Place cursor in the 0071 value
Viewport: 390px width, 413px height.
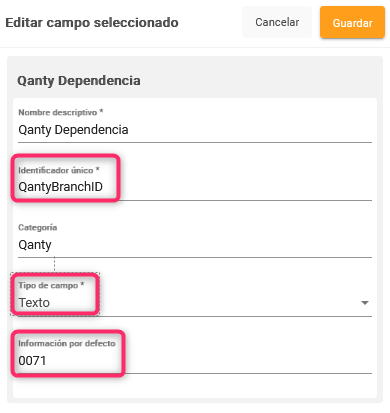coord(32,361)
